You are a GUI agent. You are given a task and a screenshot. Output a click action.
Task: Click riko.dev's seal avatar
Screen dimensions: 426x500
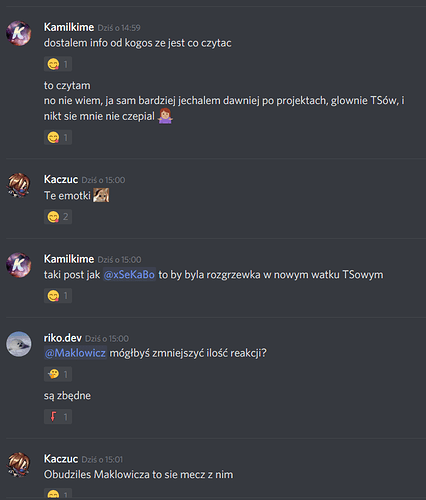click(x=19, y=344)
